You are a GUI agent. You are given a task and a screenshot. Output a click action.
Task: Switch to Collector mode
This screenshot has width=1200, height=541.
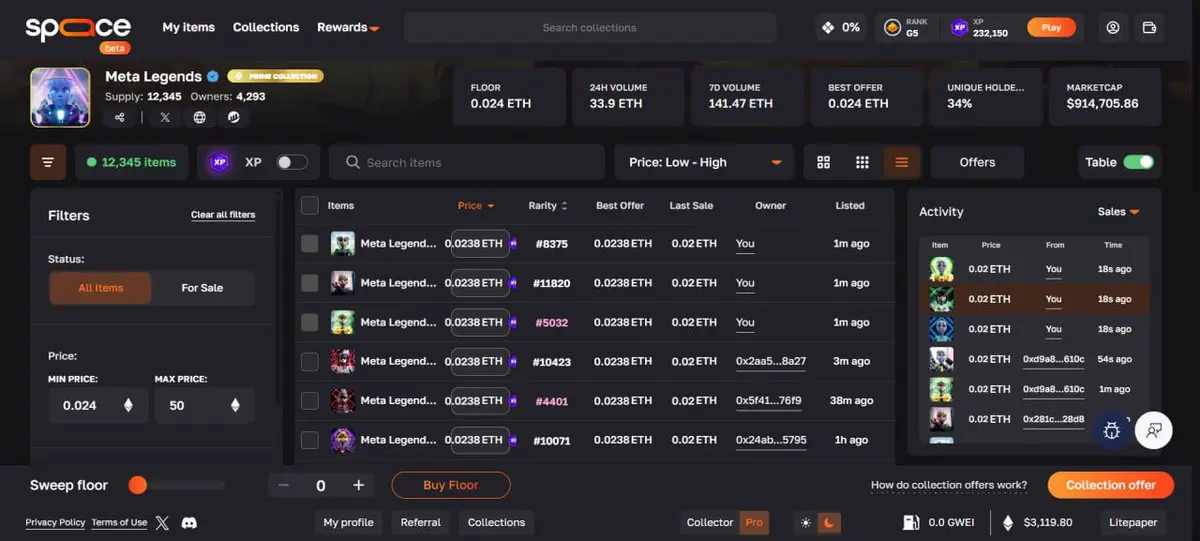point(710,522)
